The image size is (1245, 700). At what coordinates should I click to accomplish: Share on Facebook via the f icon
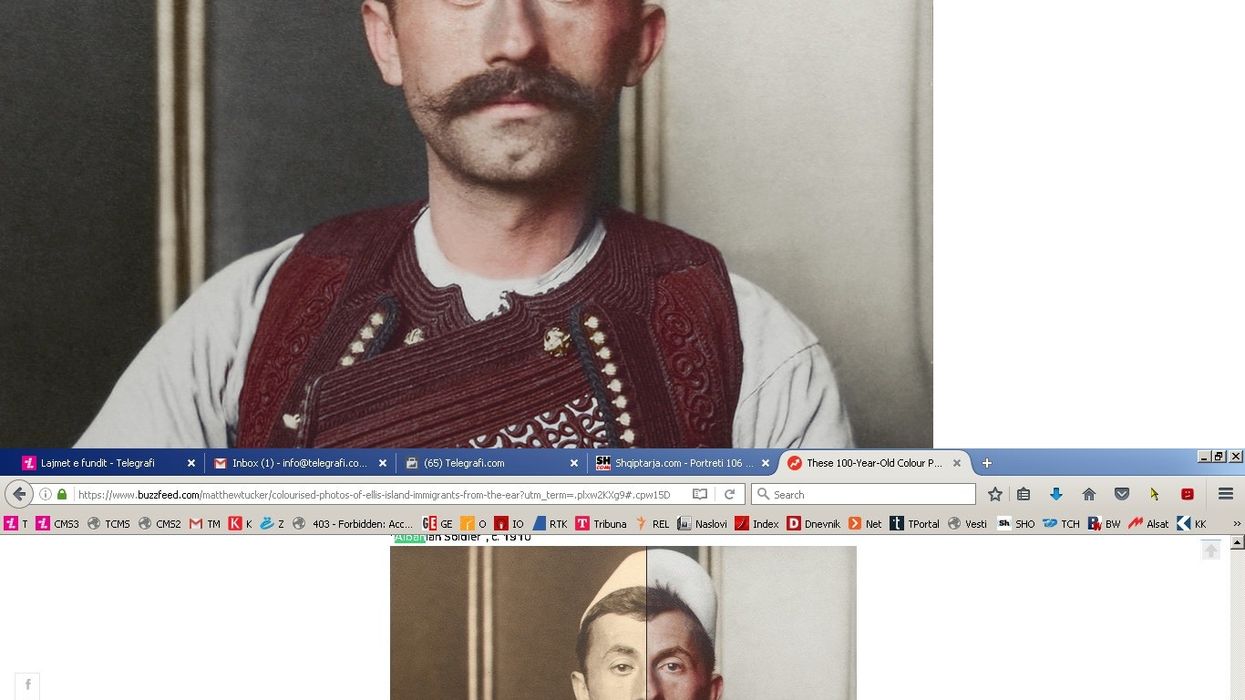tap(27, 685)
